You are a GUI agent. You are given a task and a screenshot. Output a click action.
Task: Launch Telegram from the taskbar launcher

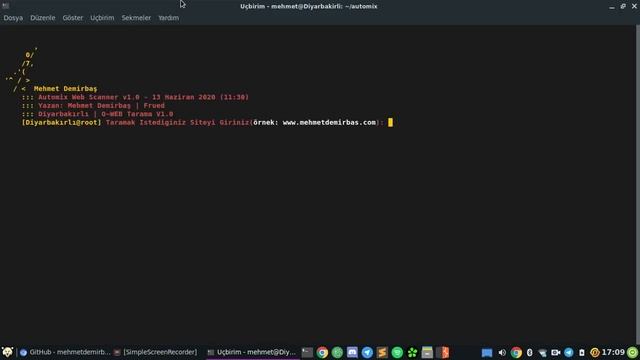point(367,352)
